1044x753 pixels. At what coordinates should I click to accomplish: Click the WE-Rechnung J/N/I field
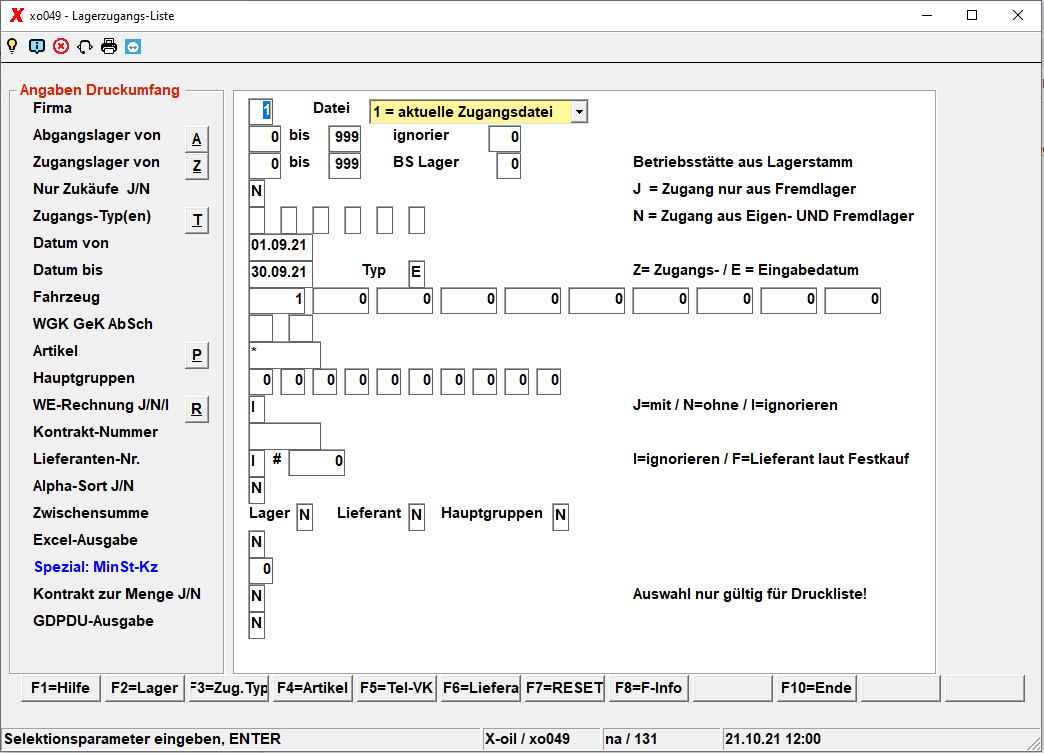[256, 408]
